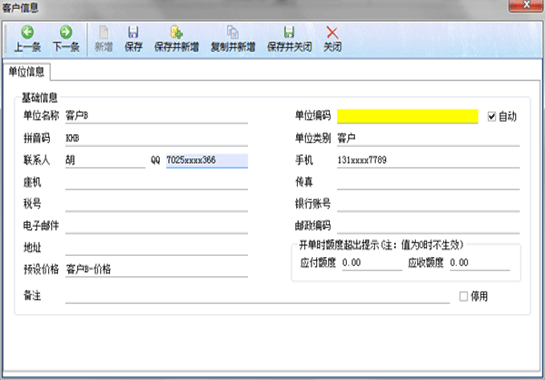545x380 pixels.
Task: Click 保存并关闭 toolbar icon
Action: 289,32
